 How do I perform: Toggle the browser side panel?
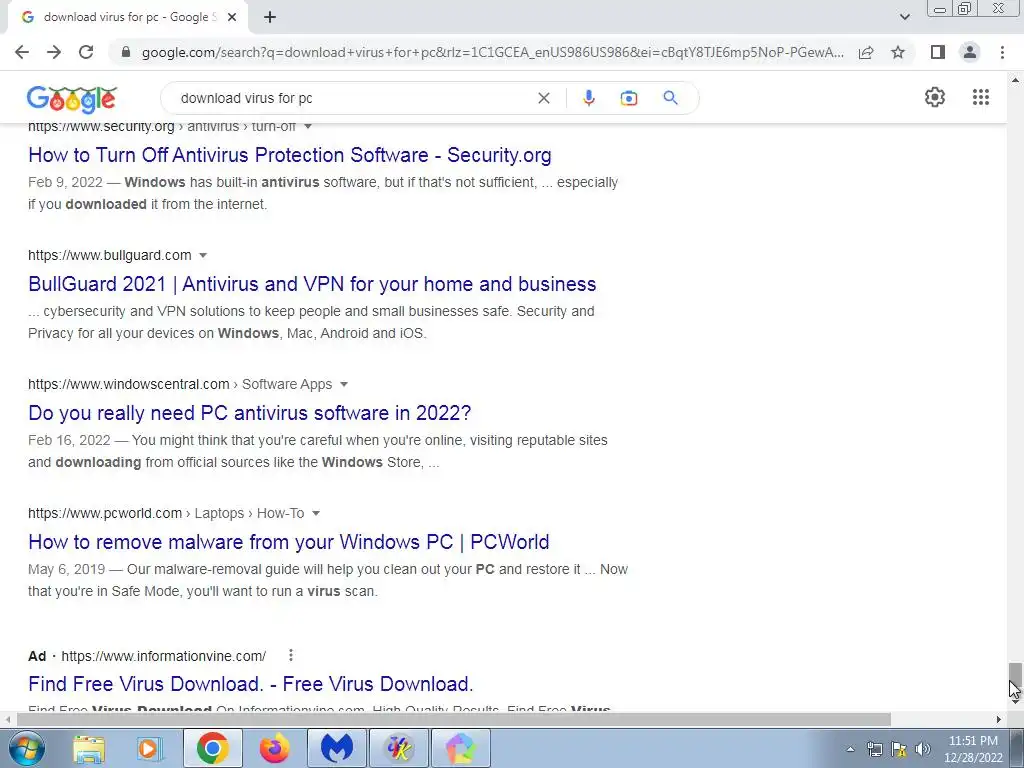point(938,52)
